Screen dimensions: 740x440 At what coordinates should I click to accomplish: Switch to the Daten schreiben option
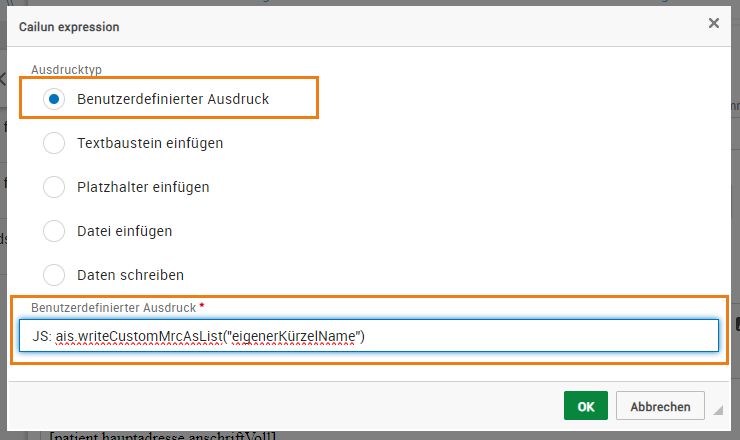coord(54,274)
